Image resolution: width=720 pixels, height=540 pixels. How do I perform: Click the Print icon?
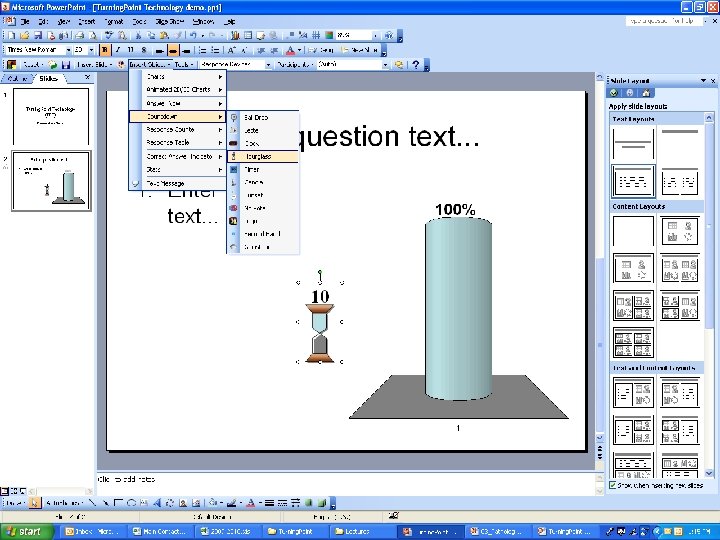pyautogui.click(x=80, y=35)
